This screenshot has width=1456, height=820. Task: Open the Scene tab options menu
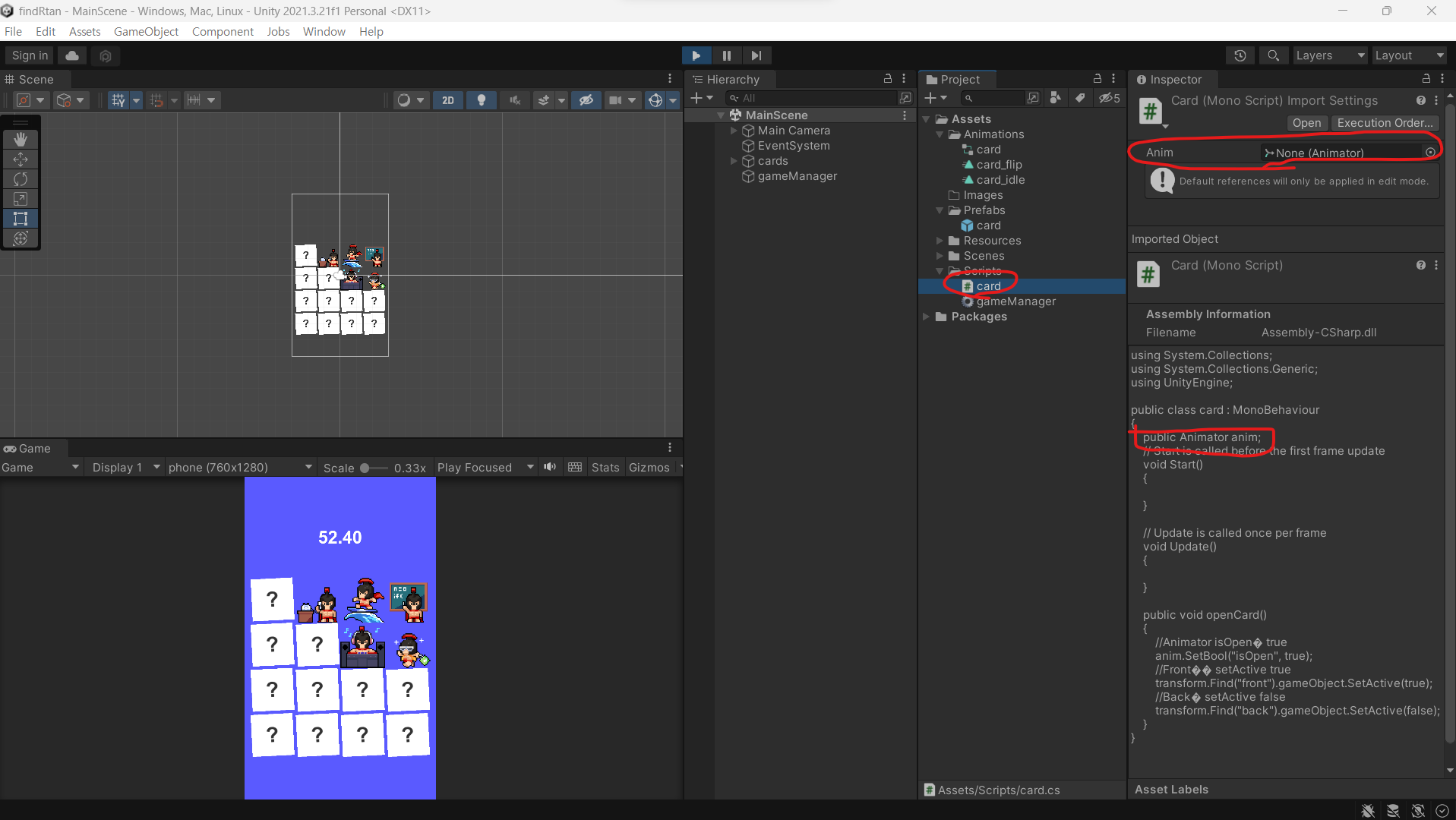[670, 79]
